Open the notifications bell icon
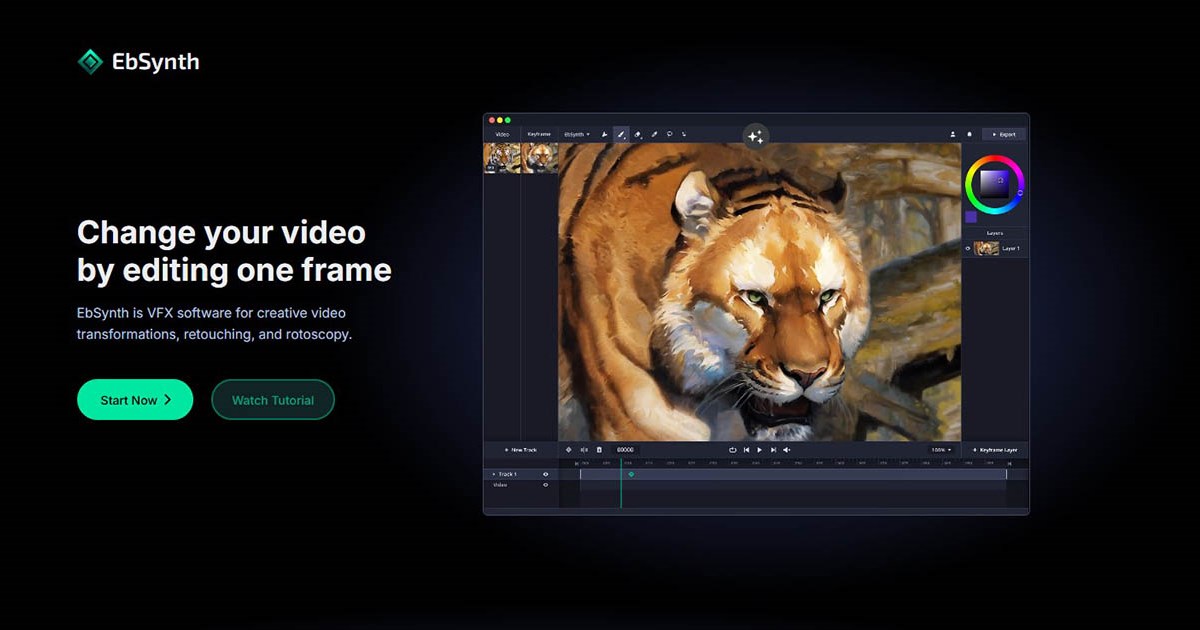 [969, 134]
